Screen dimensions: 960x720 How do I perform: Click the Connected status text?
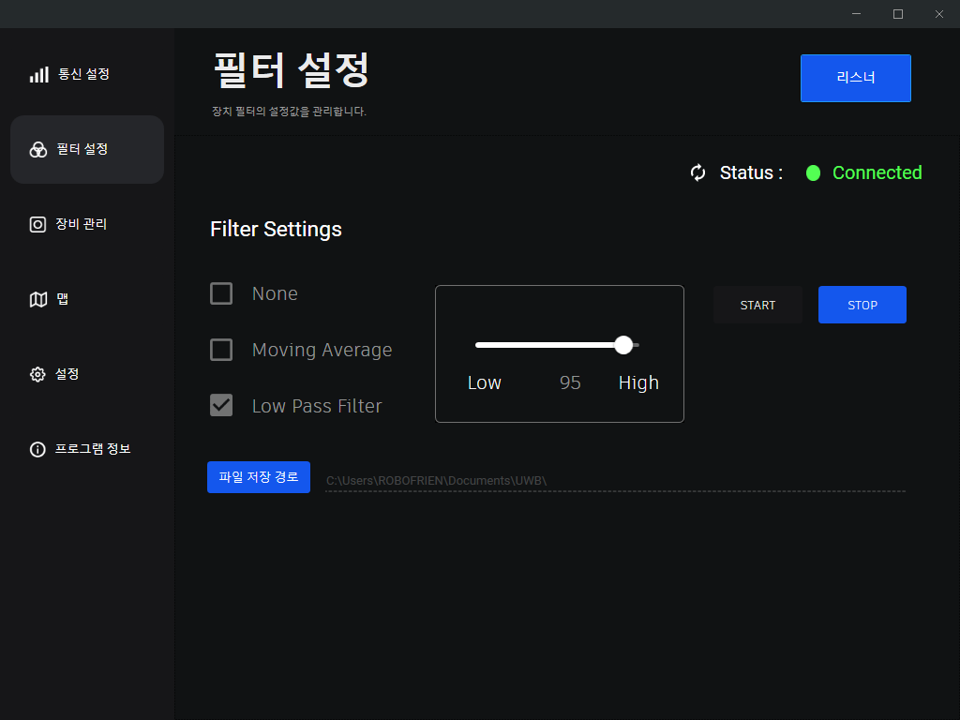pyautogui.click(x=876, y=173)
